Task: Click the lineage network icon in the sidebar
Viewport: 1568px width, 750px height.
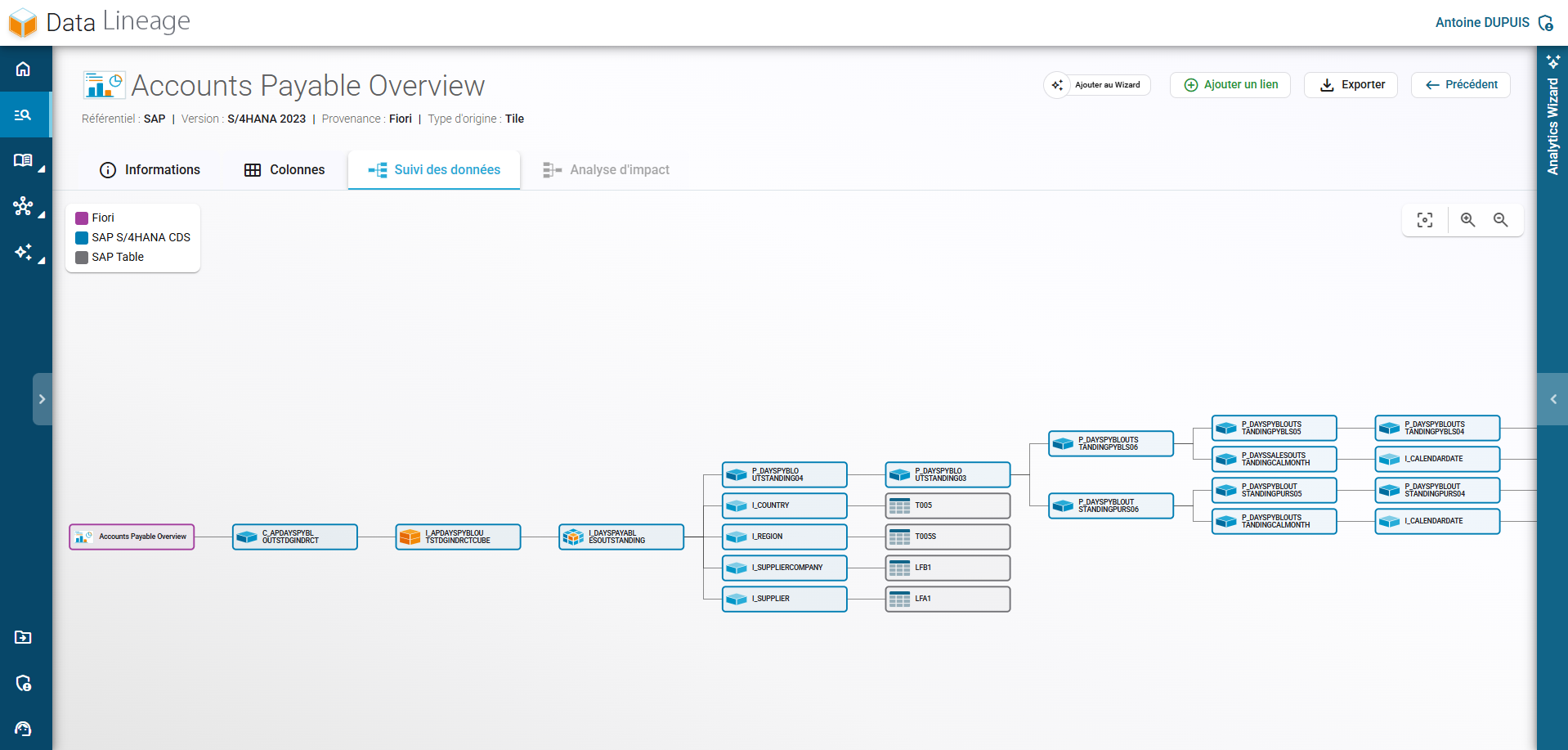Action: pyautogui.click(x=24, y=206)
